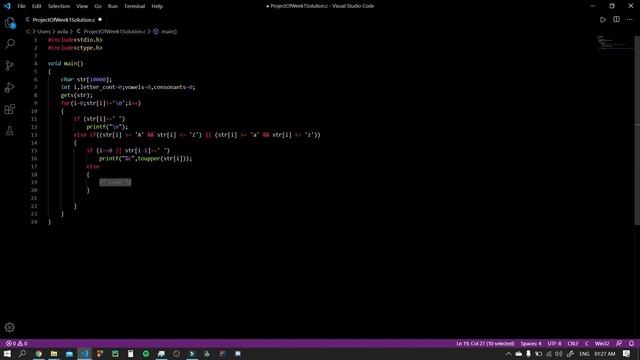Open the Run menu

click(113, 6)
